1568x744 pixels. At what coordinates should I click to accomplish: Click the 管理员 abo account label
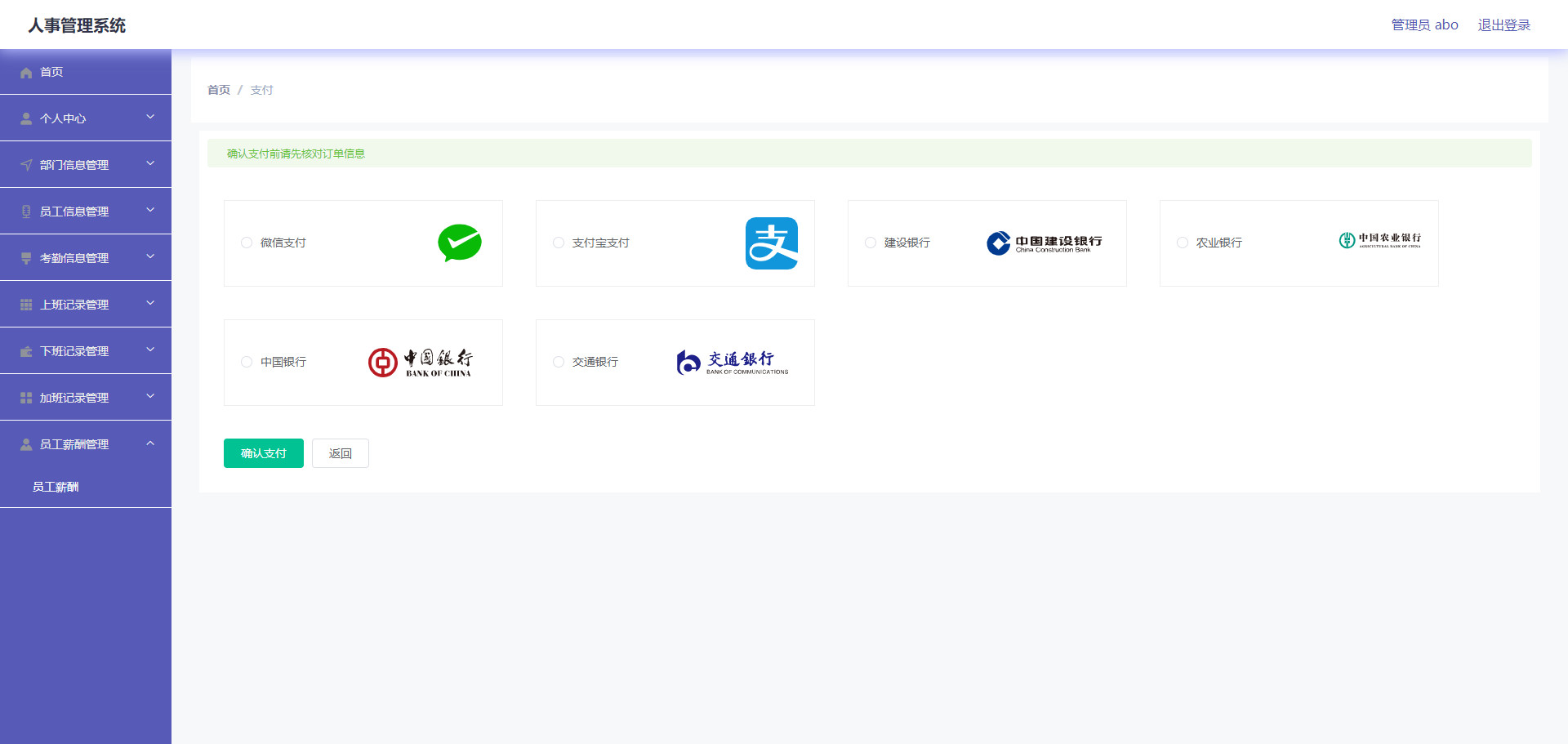click(1425, 25)
